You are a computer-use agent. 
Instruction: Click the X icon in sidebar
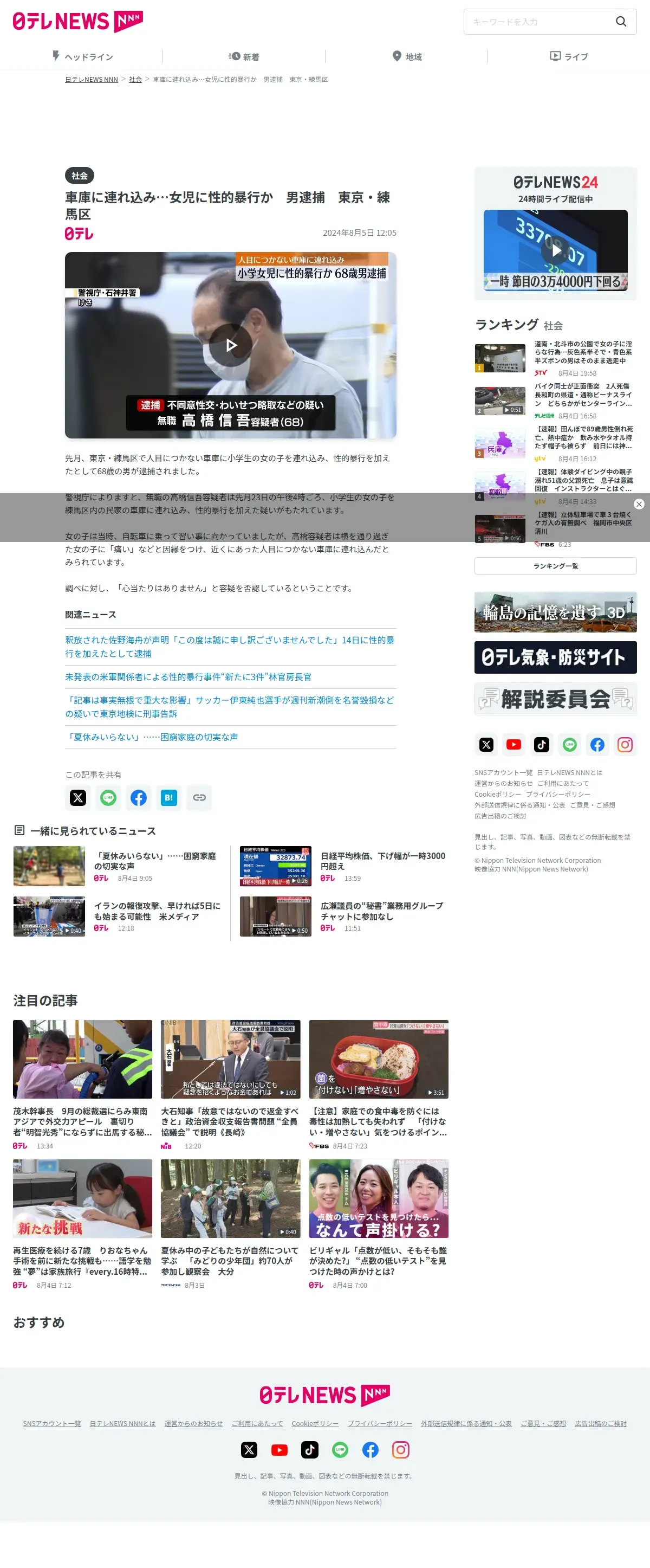pyautogui.click(x=486, y=745)
